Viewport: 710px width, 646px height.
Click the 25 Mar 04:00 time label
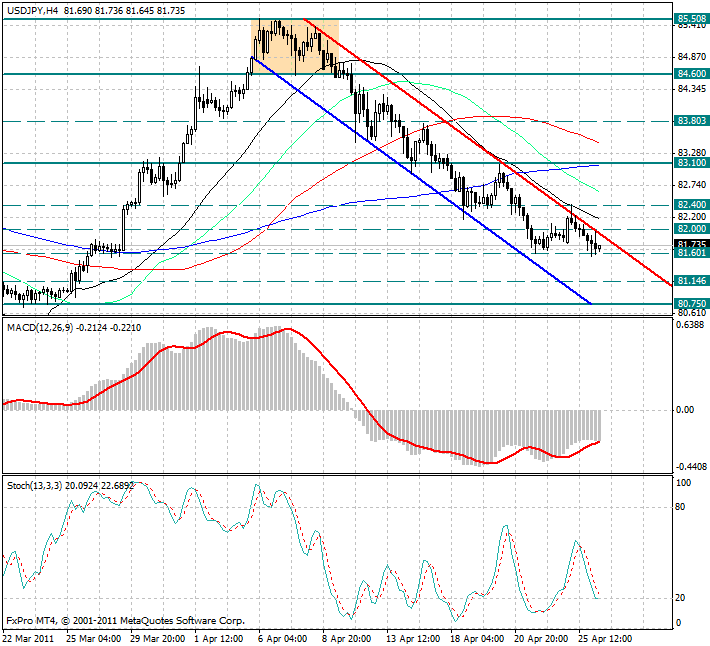(x=94, y=639)
